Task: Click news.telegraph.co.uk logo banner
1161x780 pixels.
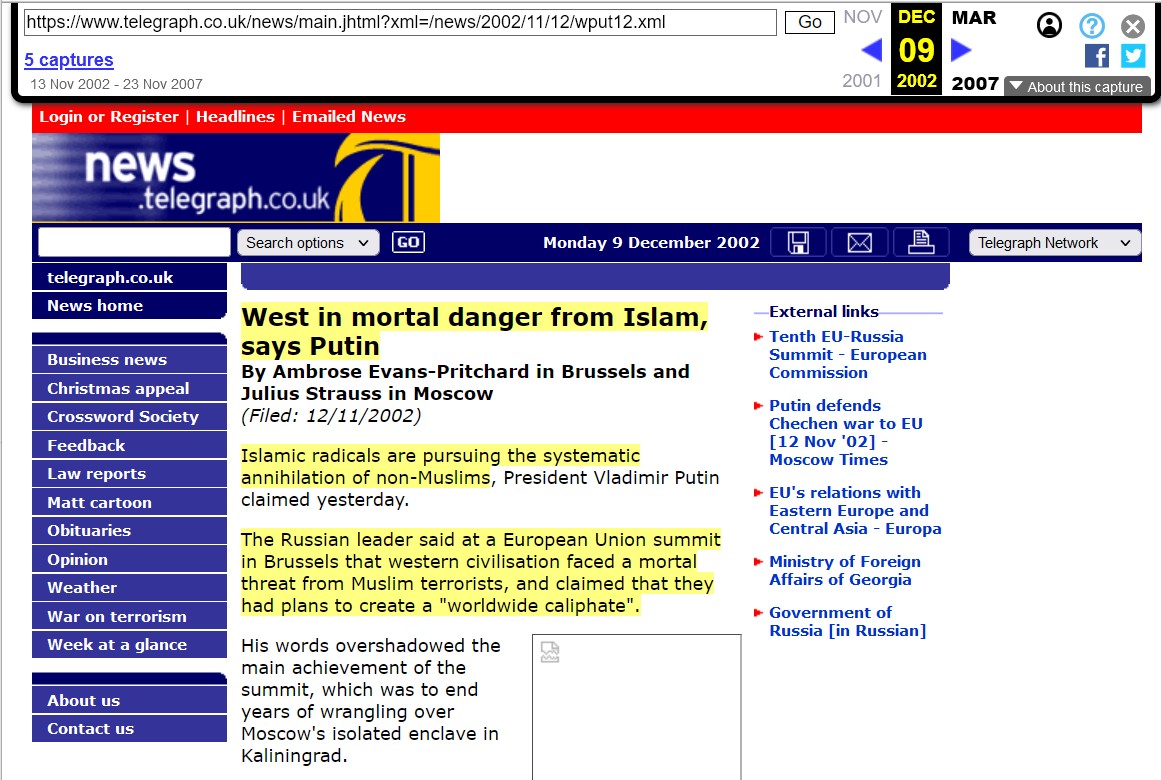Action: point(236,178)
